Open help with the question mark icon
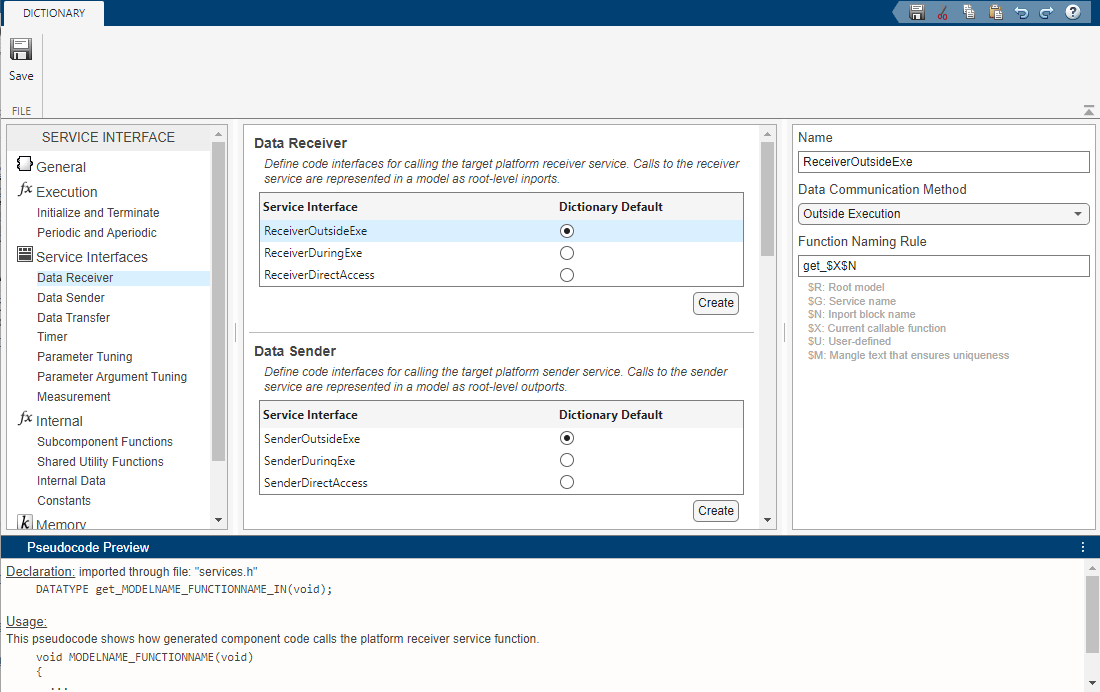The image size is (1100, 692). pyautogui.click(x=1073, y=12)
